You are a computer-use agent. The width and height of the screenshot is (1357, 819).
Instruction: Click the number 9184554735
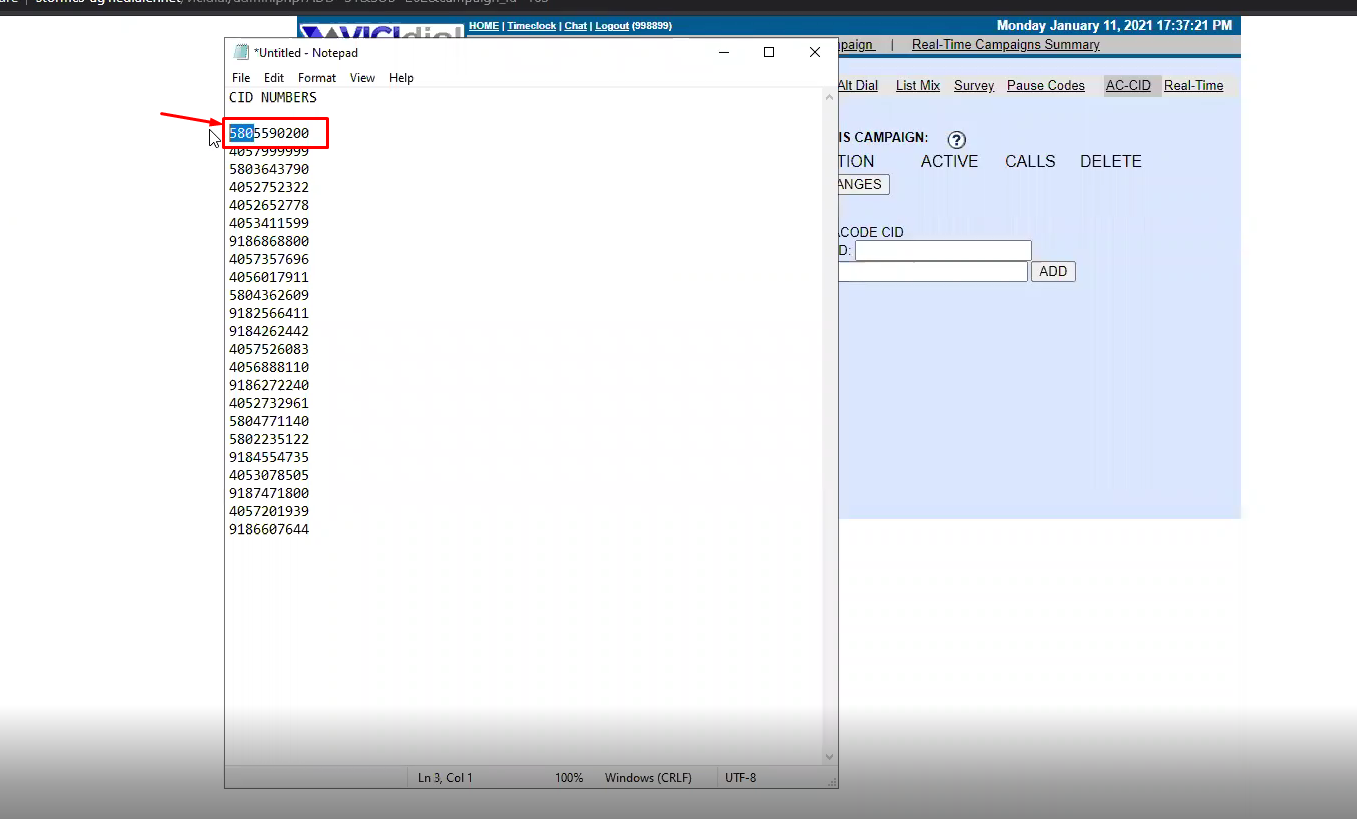[269, 457]
